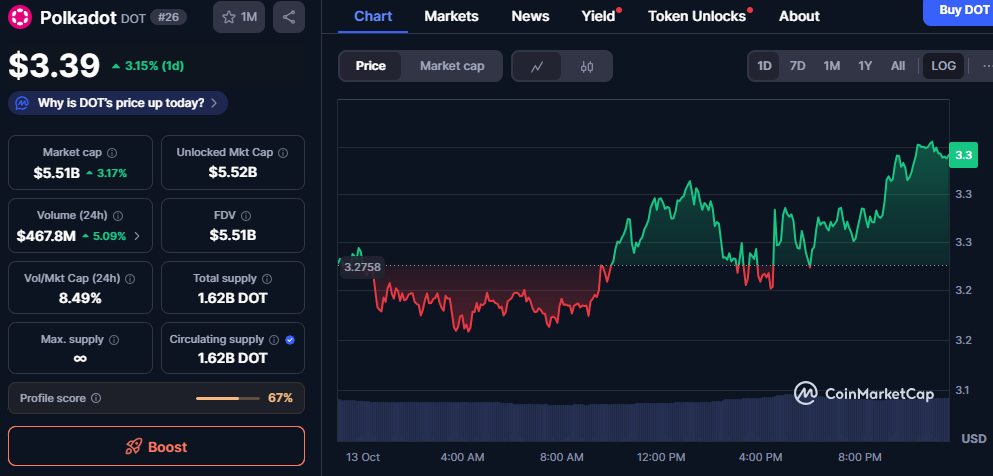The image size is (993, 476).
Task: Switch to the Token Unlocks tab
Action: 696,16
